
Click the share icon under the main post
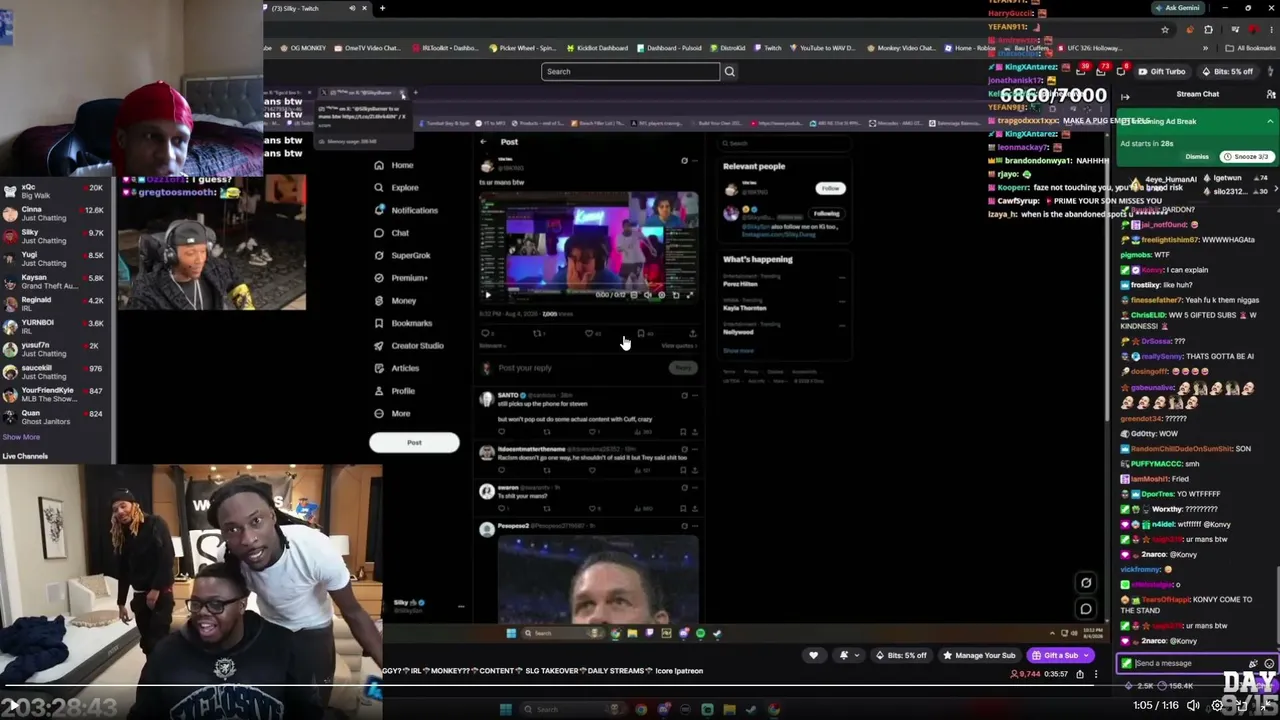click(x=692, y=333)
